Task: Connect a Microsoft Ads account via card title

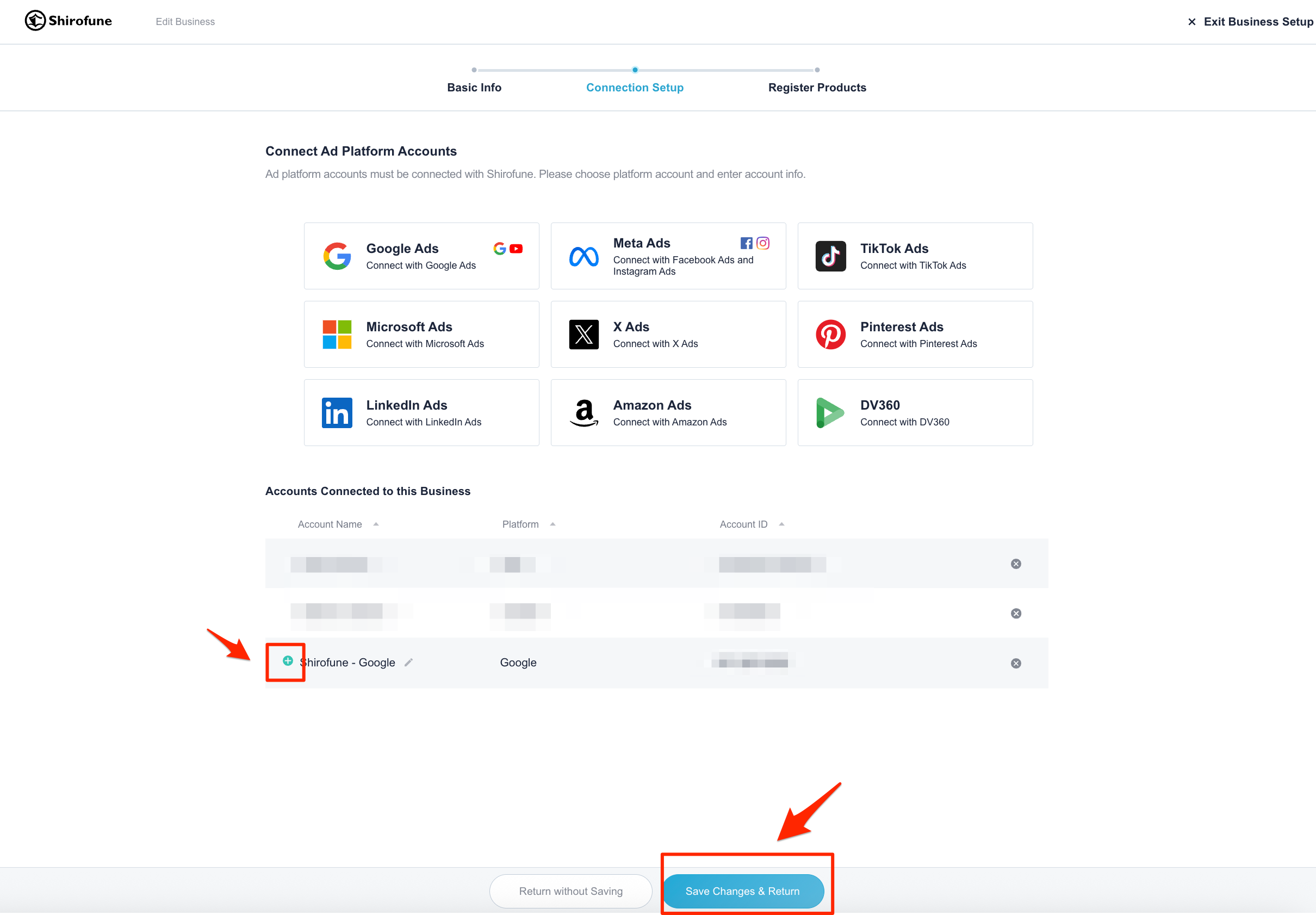Action: (x=409, y=327)
